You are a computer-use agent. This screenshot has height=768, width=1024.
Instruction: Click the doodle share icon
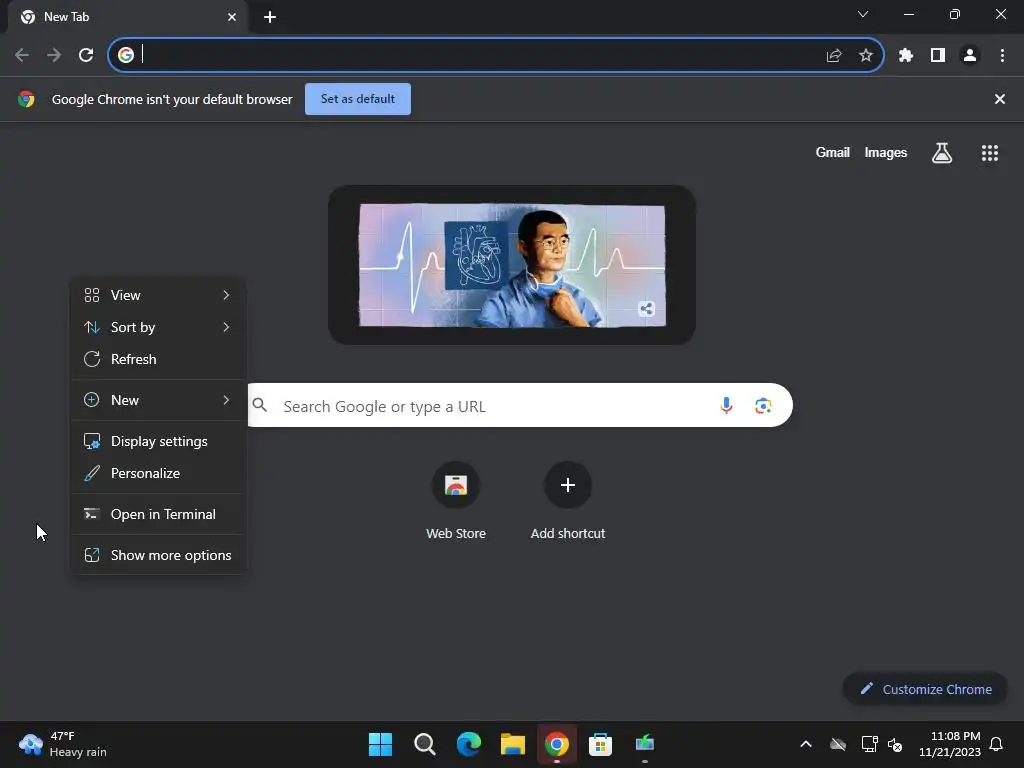pos(647,309)
